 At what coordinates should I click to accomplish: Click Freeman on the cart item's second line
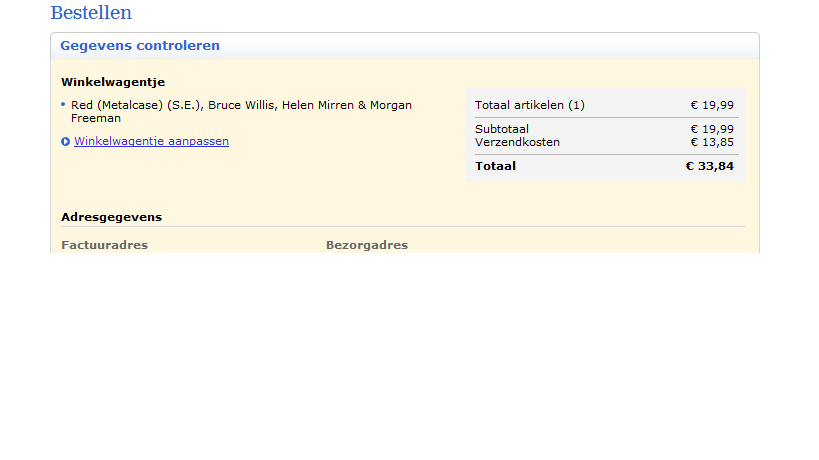point(96,118)
